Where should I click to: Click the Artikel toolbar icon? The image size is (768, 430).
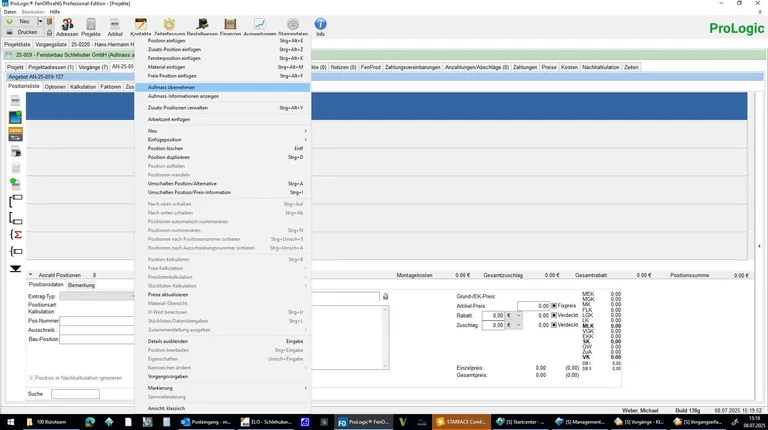tap(115, 25)
